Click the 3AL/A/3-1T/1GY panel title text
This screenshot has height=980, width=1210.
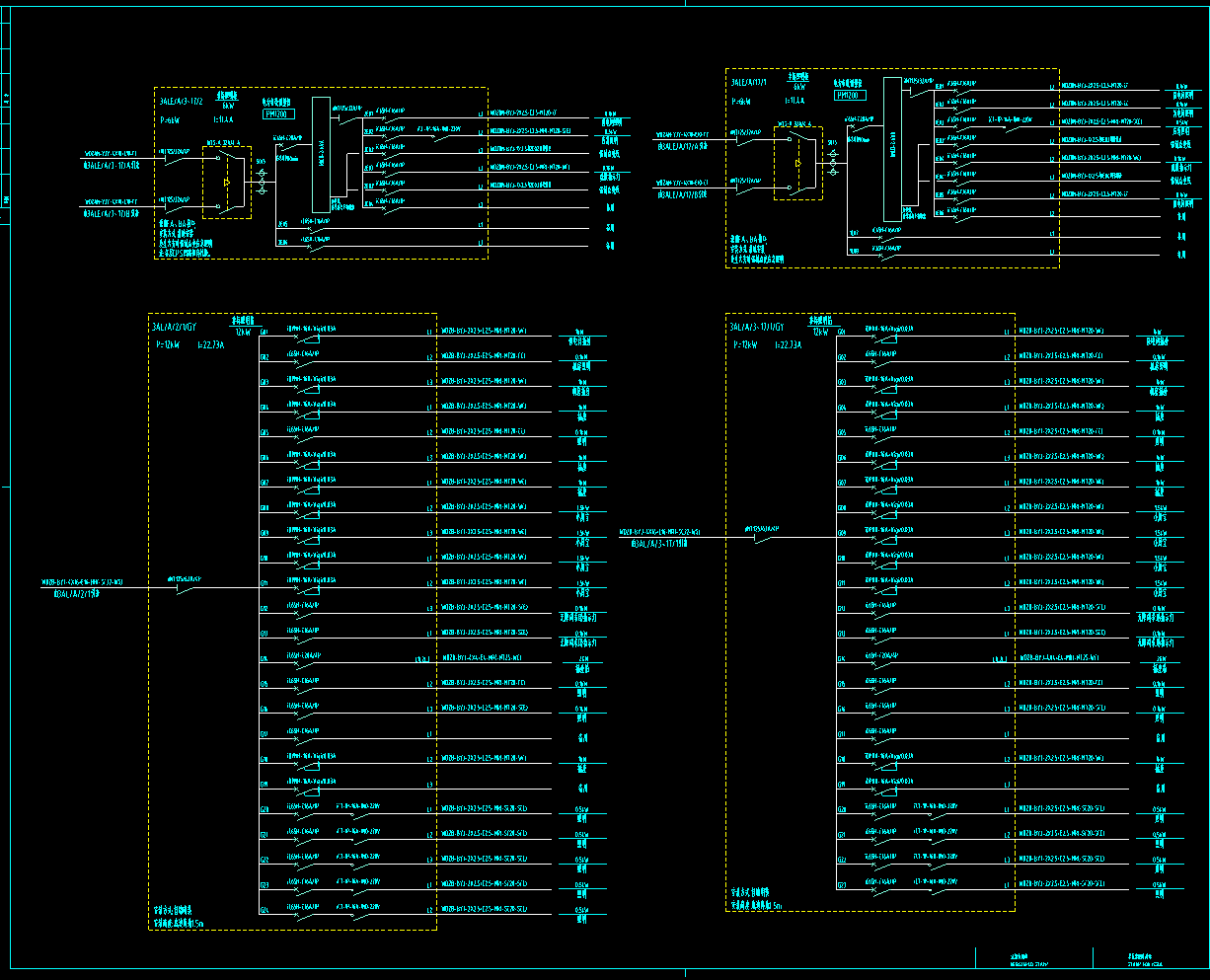(757, 327)
